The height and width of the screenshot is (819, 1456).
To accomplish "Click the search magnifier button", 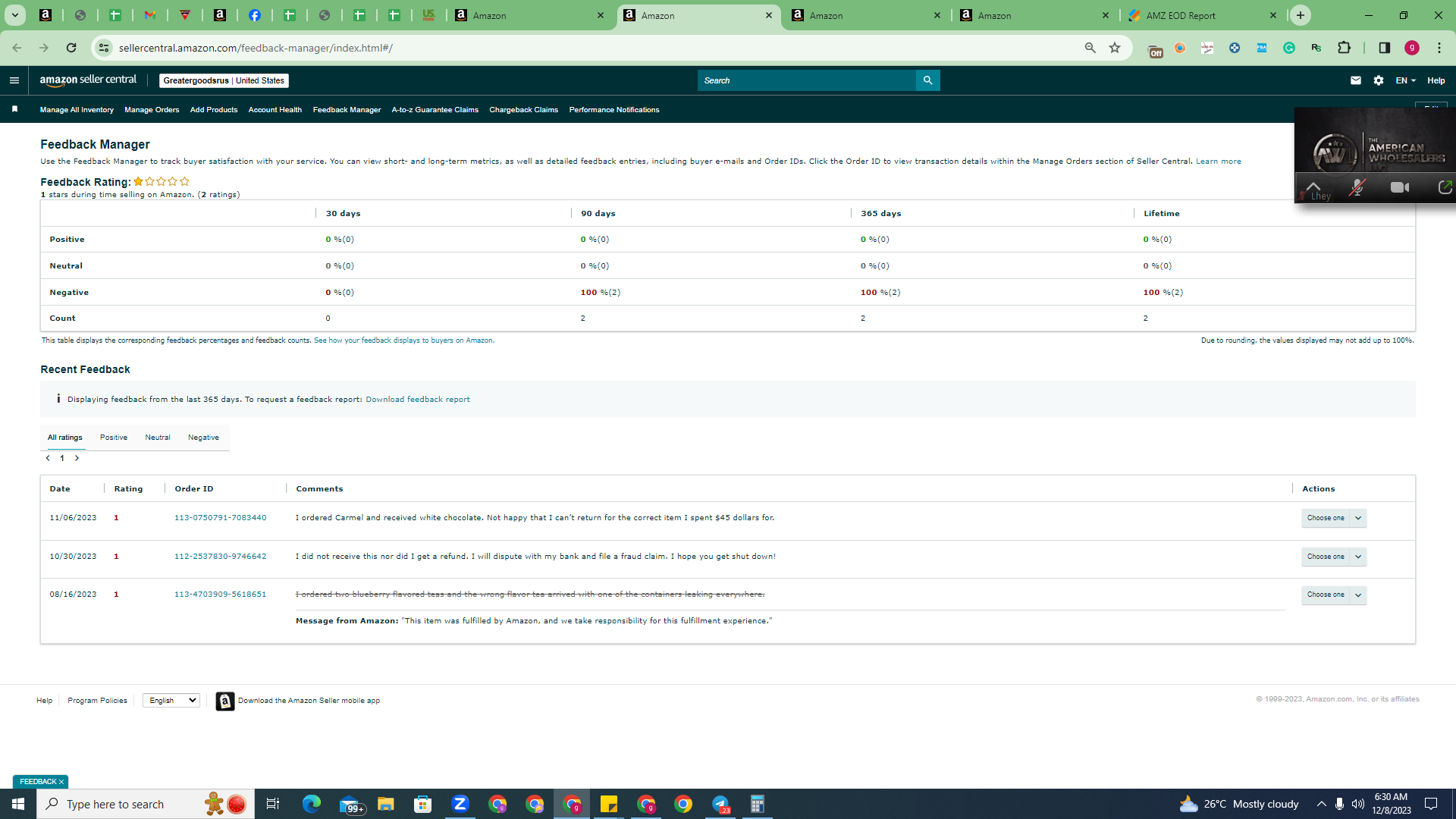I will (x=927, y=80).
